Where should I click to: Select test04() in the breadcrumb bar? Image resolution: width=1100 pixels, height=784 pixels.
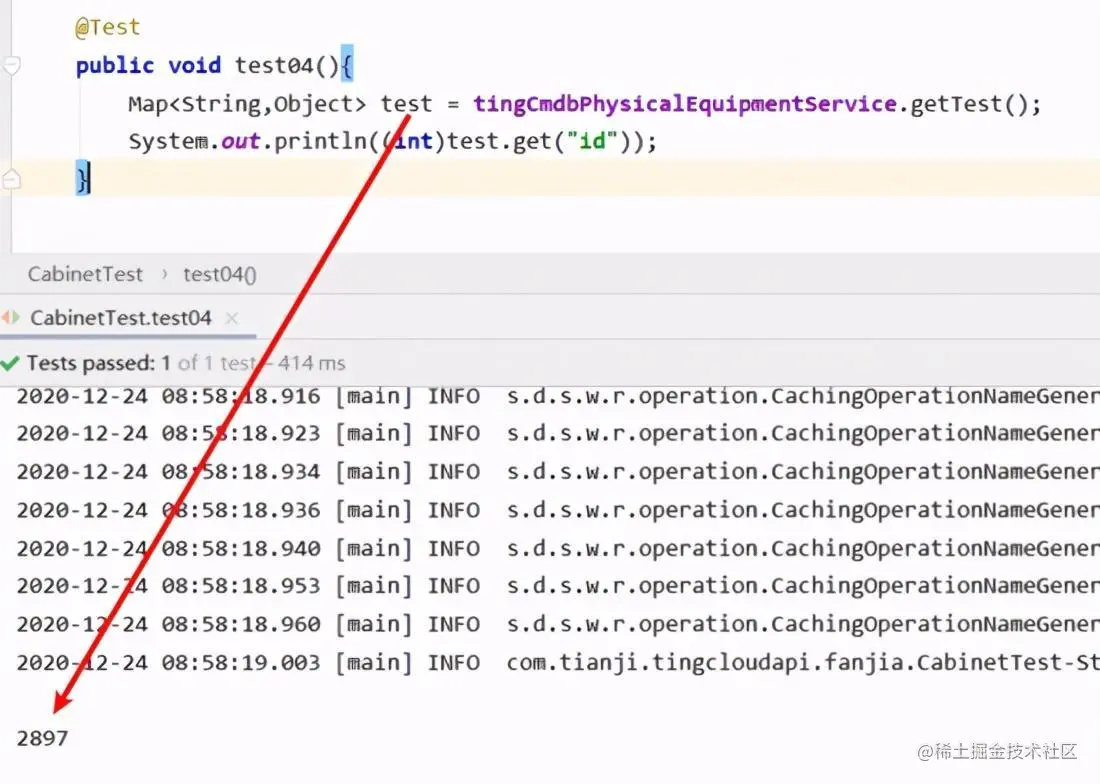coord(220,274)
